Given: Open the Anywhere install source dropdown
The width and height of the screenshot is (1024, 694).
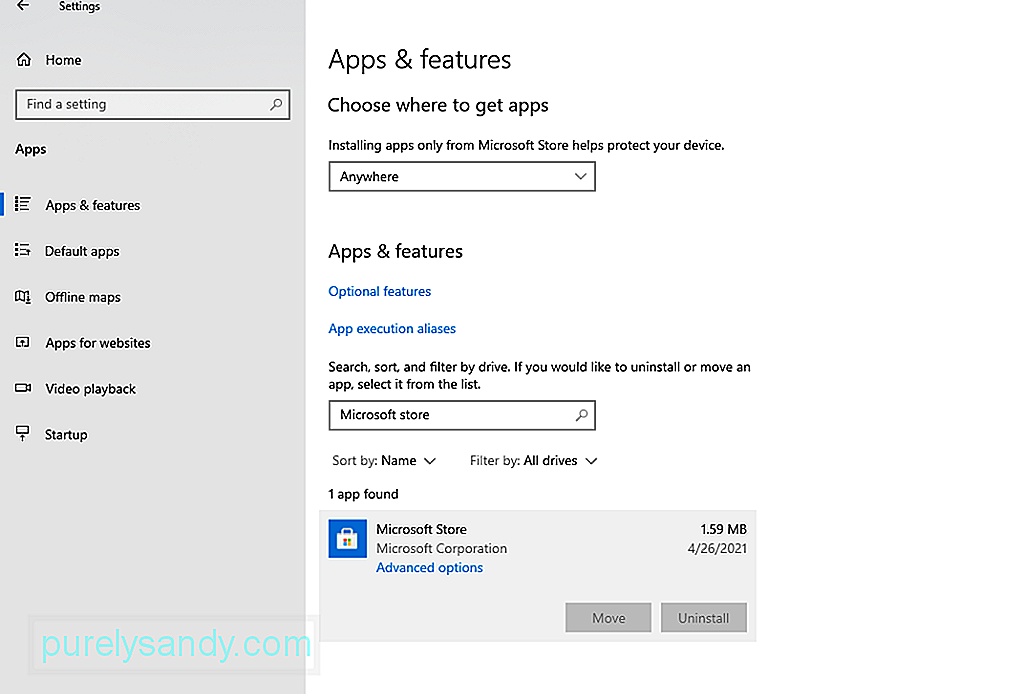Looking at the screenshot, I should (462, 176).
